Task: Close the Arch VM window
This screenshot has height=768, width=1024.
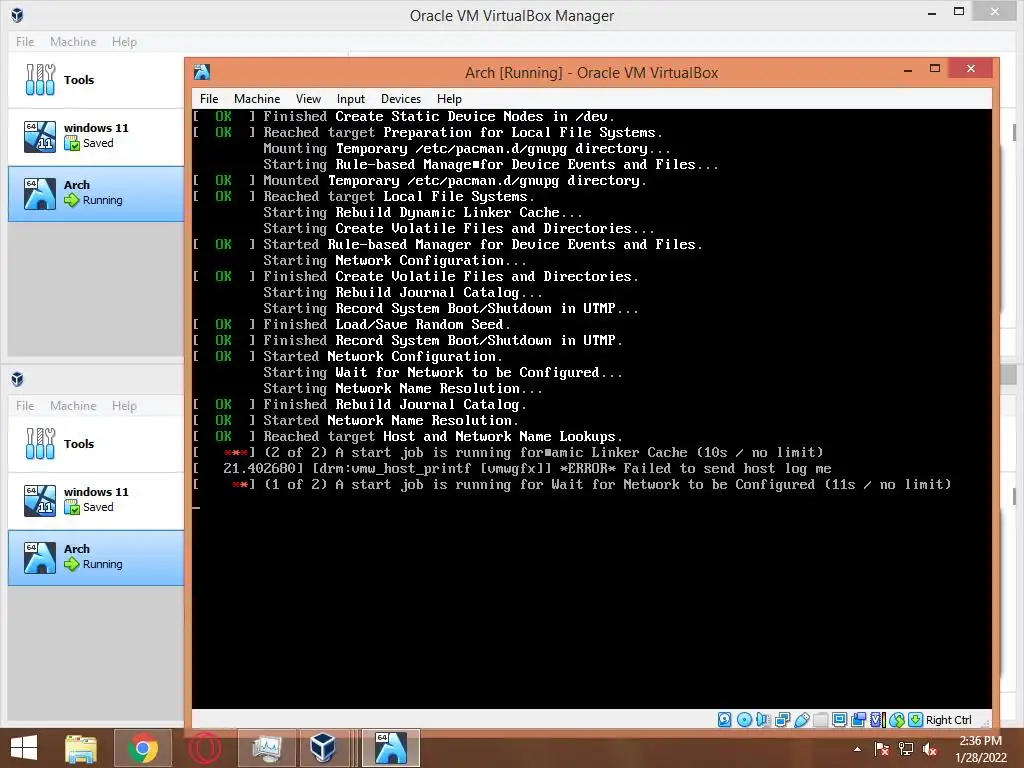Action: pyautogui.click(x=970, y=69)
